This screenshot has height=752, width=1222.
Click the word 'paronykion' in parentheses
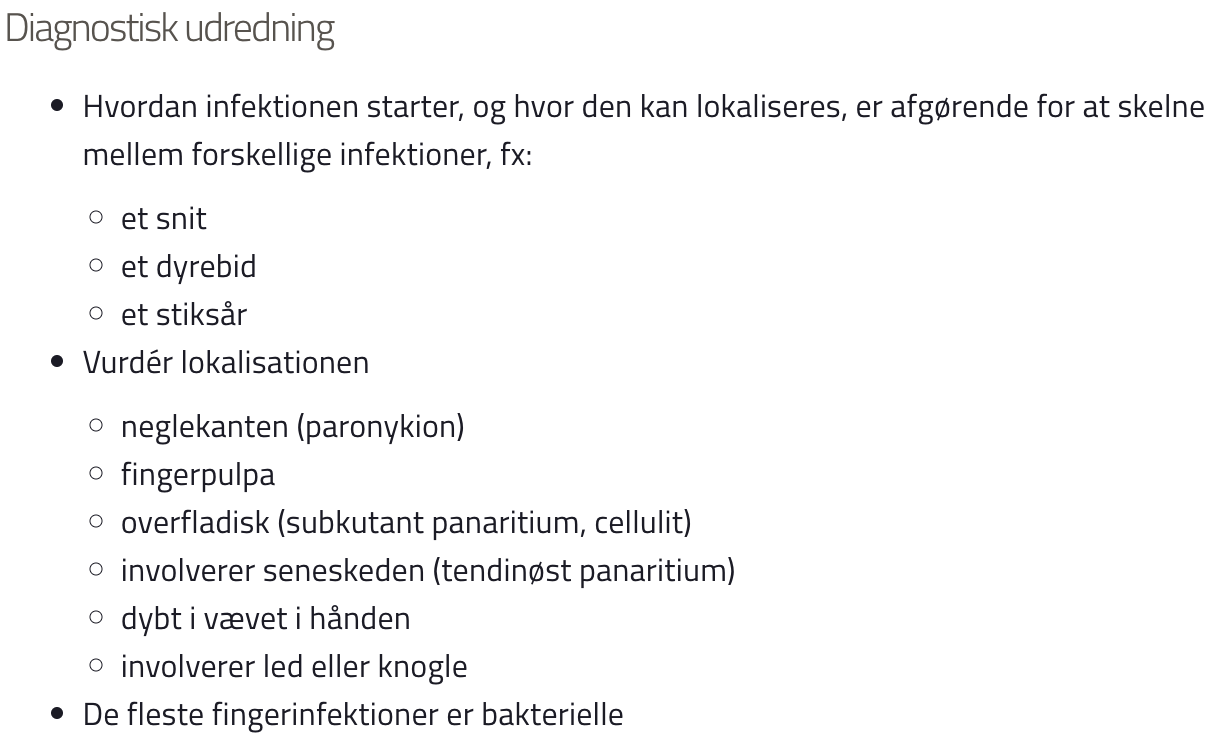tap(379, 427)
